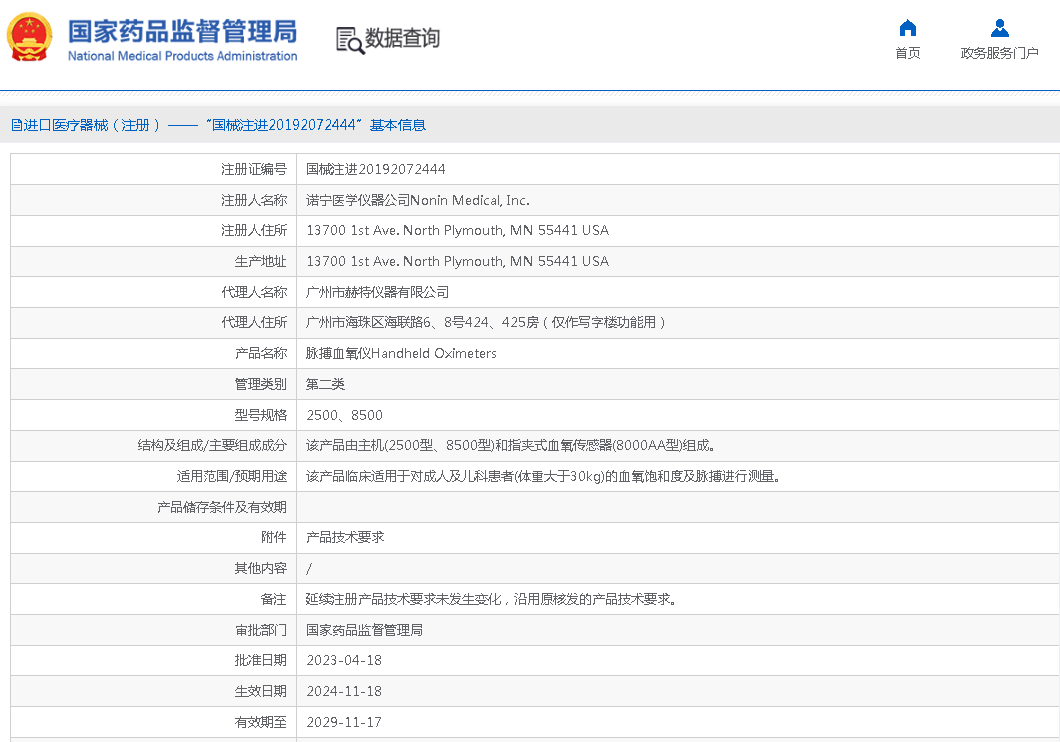Click the 代理人名称 row label

tap(254, 292)
